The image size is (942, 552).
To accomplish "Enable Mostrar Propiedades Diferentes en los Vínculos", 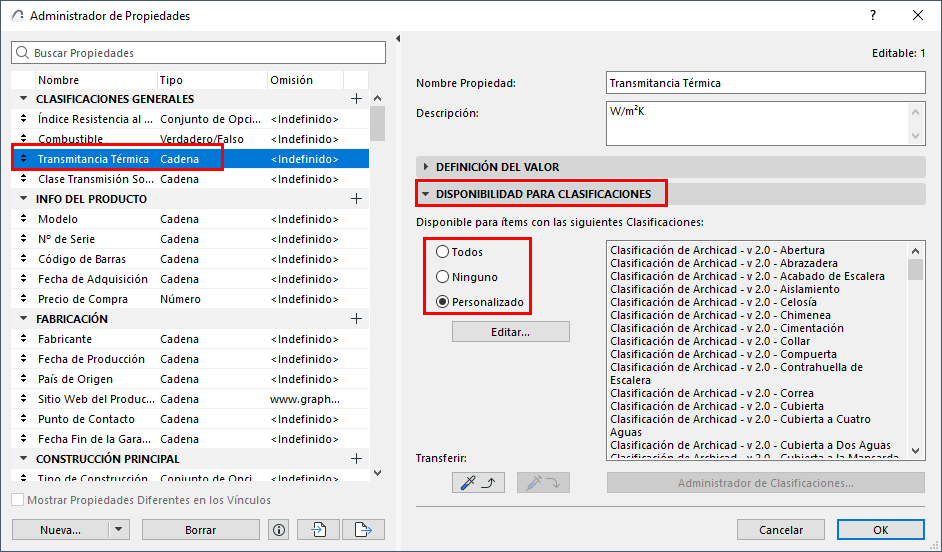I will pyautogui.click(x=18, y=500).
